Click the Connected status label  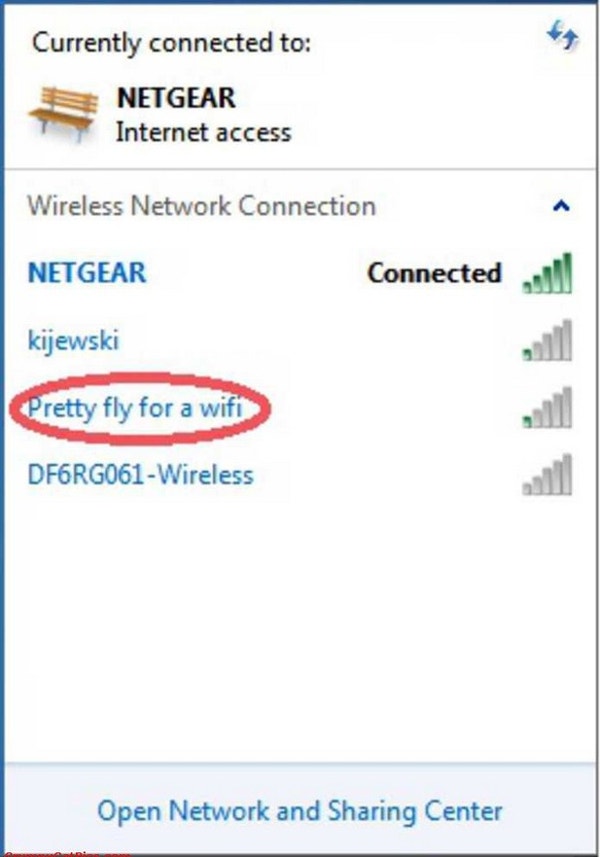tap(434, 273)
